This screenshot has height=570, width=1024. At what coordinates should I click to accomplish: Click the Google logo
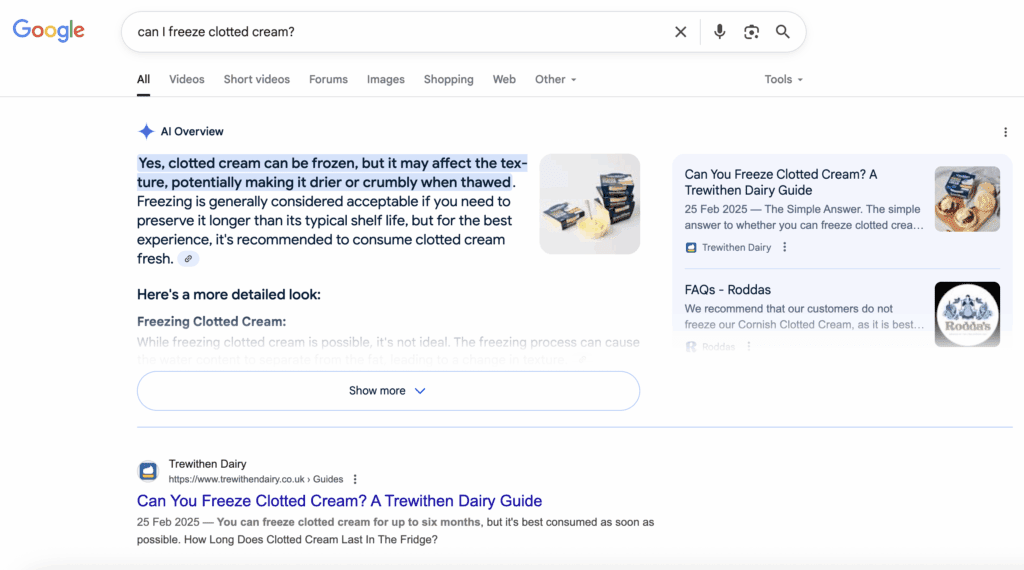click(x=48, y=31)
